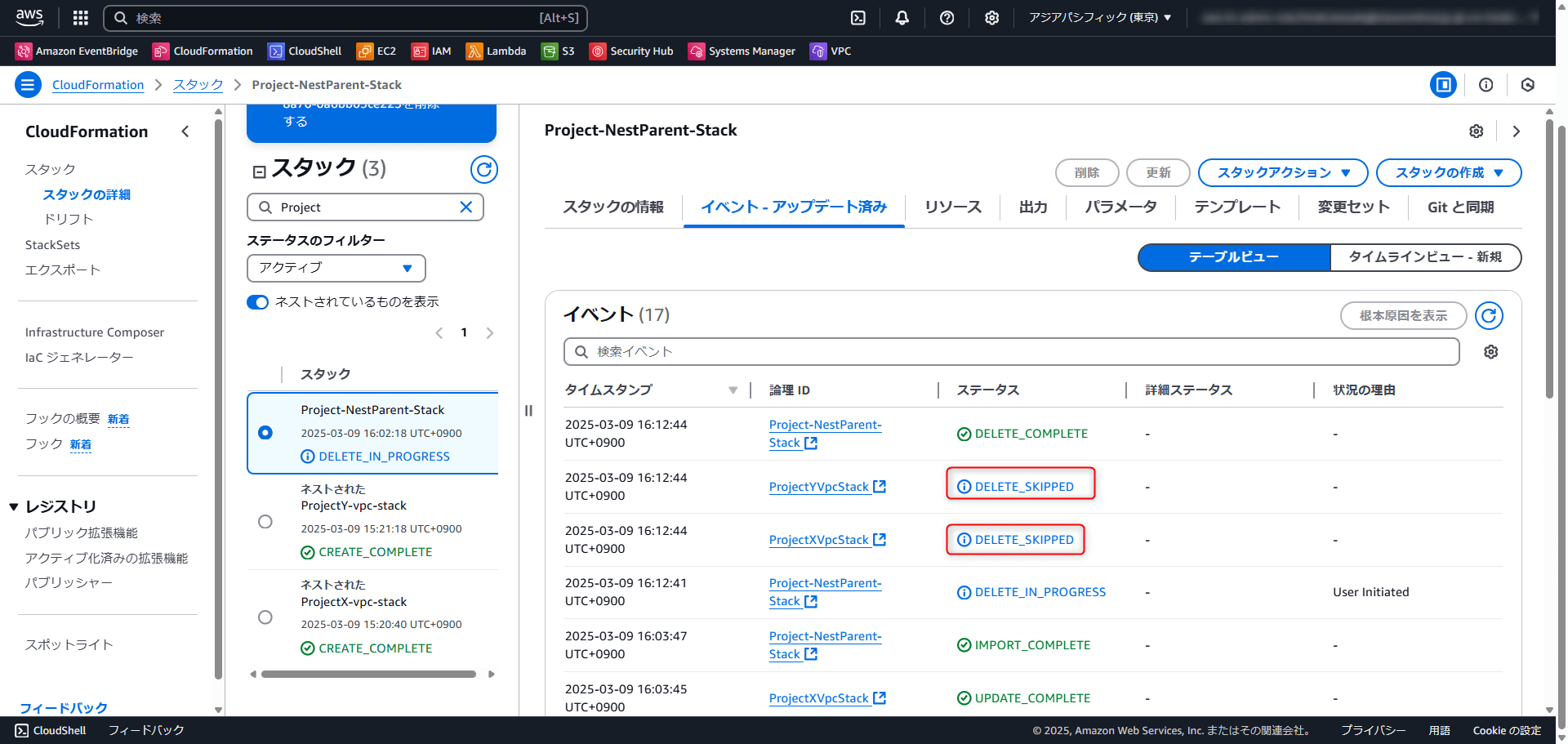Click the 根本原因を表示 button
The image size is (1568, 744).
(x=1403, y=315)
